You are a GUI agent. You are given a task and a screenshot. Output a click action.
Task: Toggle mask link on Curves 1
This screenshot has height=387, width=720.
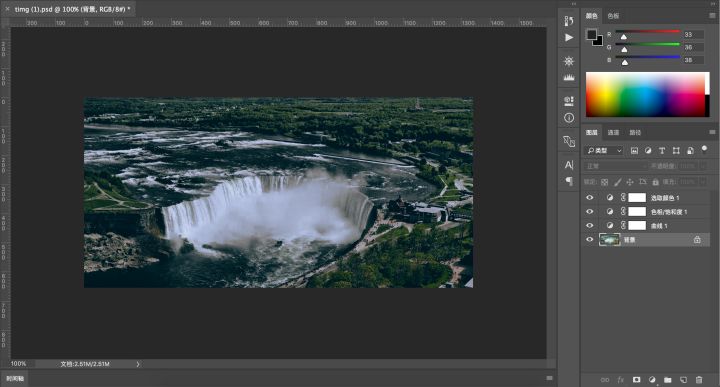(x=623, y=225)
